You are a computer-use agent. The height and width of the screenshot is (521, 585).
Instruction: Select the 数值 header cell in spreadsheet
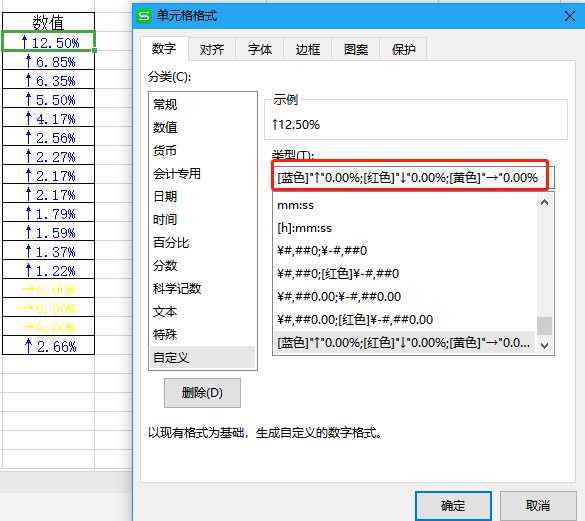click(x=49, y=22)
